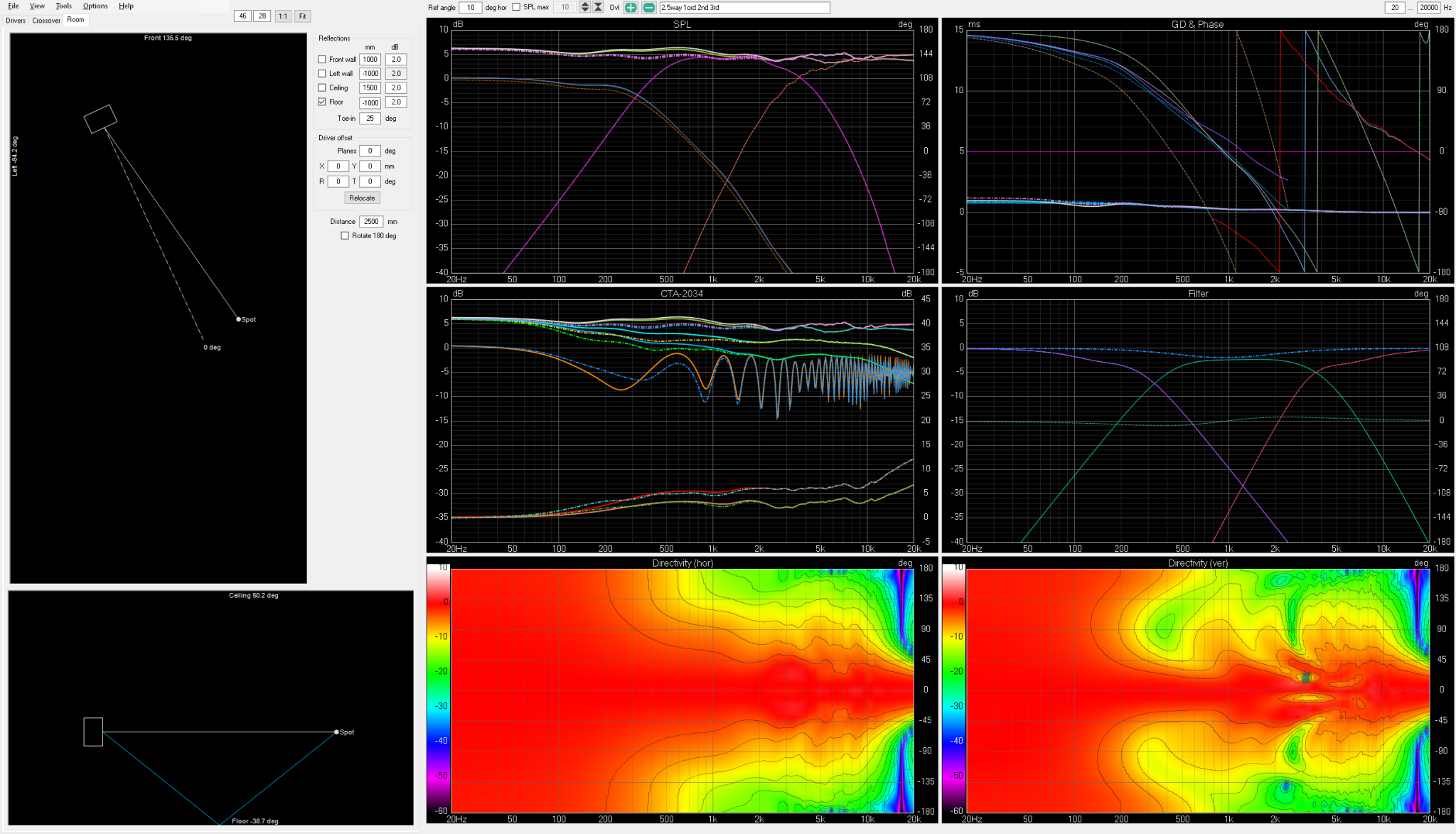Screen dimensions: 1456x834
Task: Click the room size field showing 28
Action: (x=262, y=16)
